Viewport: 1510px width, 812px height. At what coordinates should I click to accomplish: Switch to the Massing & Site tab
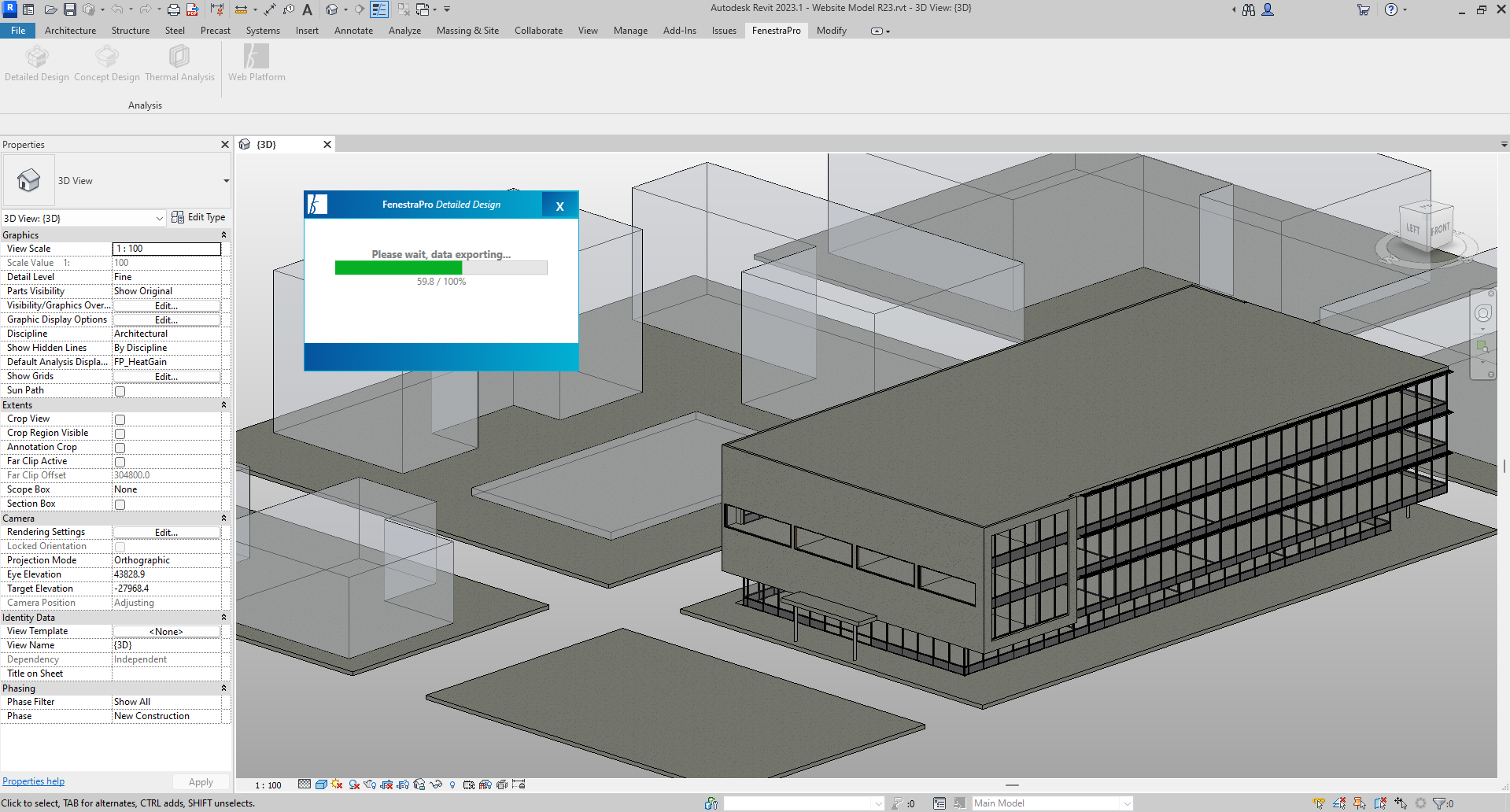coord(467,31)
